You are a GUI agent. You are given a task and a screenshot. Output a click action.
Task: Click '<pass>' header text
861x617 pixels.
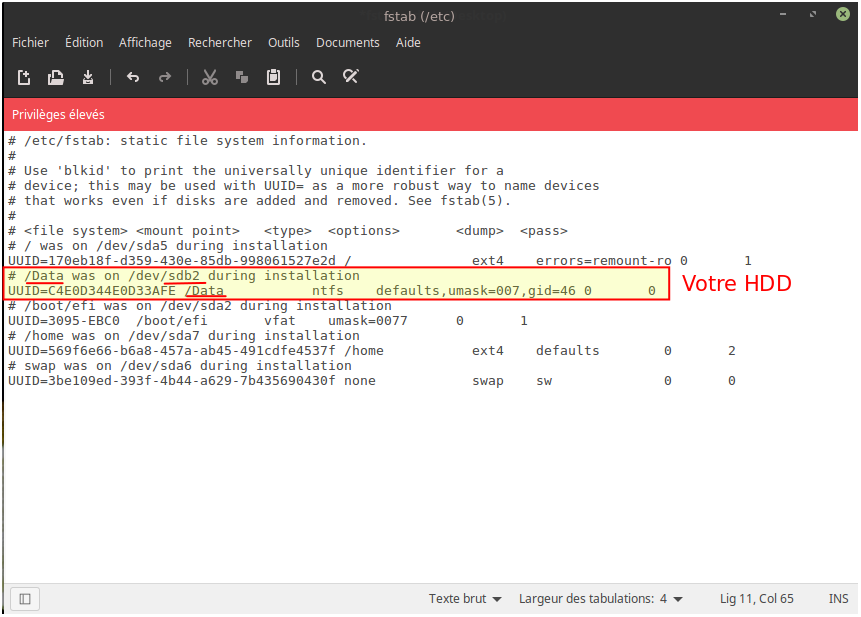544,231
